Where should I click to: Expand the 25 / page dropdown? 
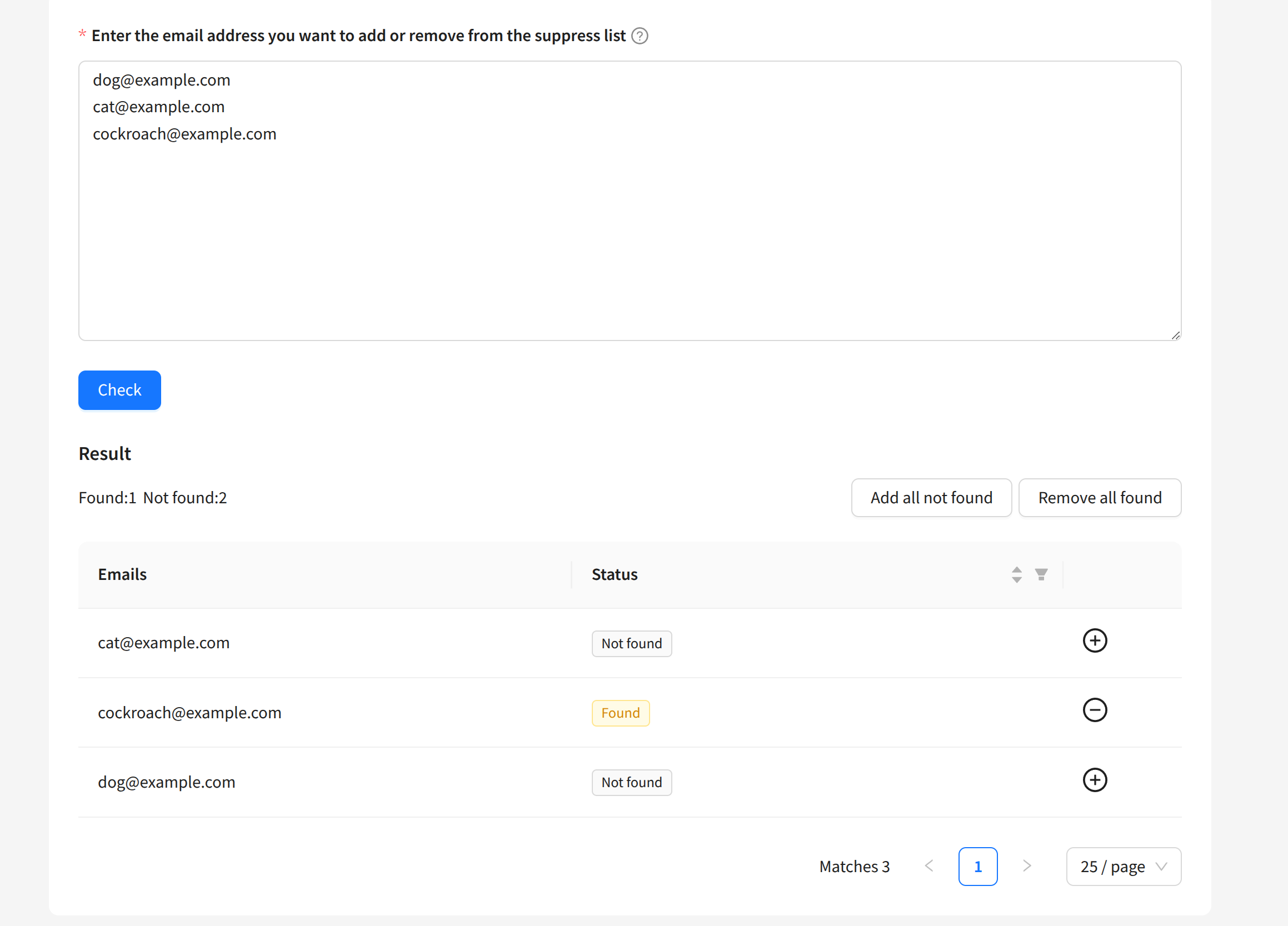pos(1124,867)
